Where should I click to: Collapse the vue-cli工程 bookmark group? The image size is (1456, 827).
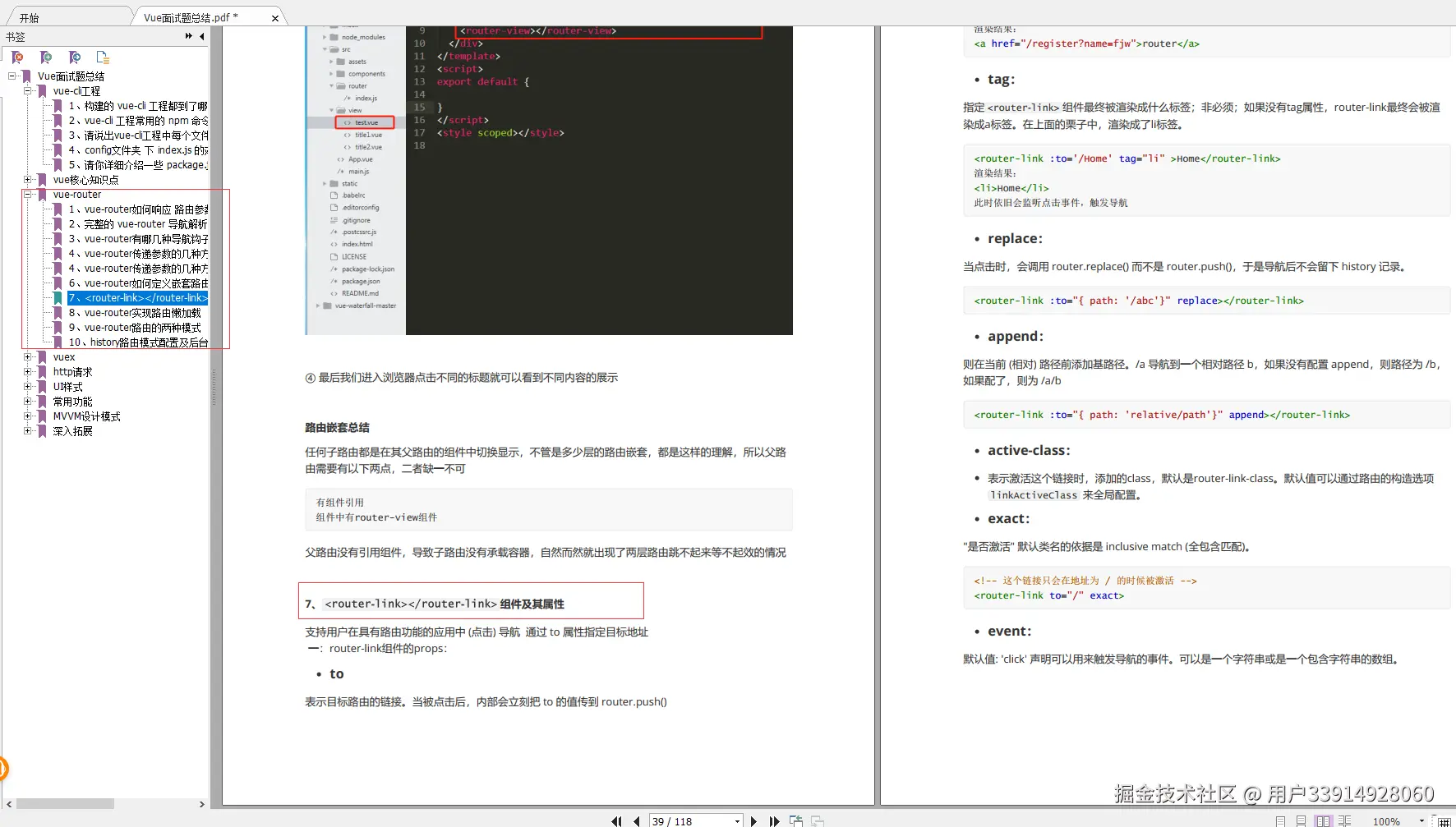coord(27,91)
